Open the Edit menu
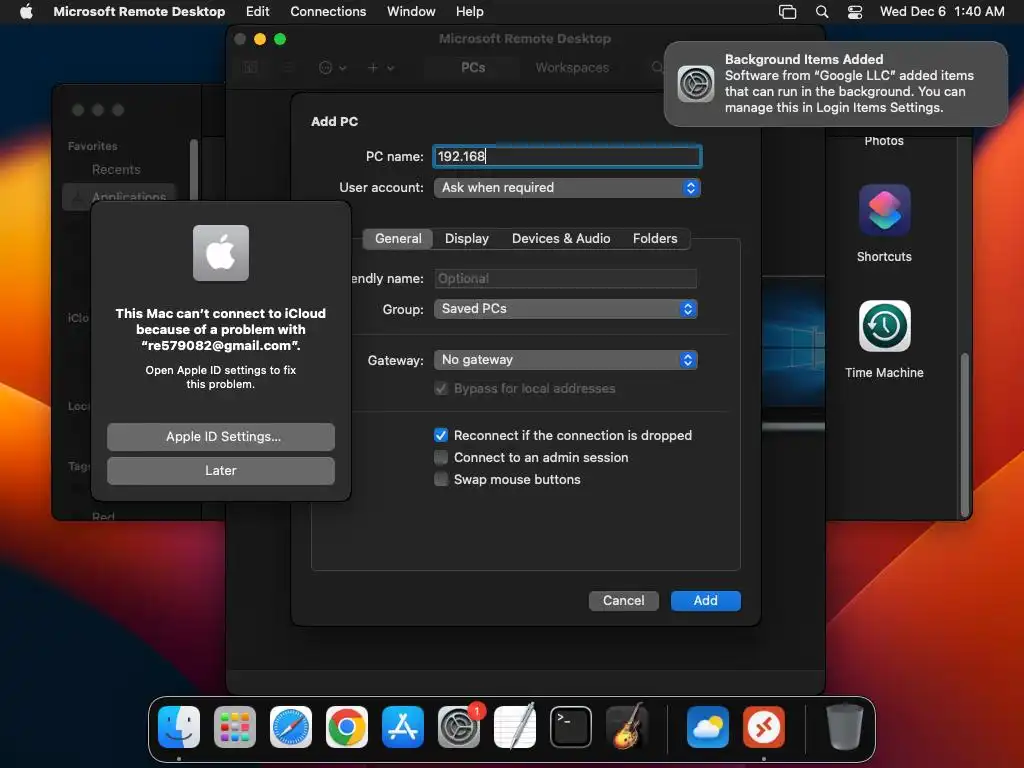The width and height of the screenshot is (1024, 768). click(x=257, y=11)
